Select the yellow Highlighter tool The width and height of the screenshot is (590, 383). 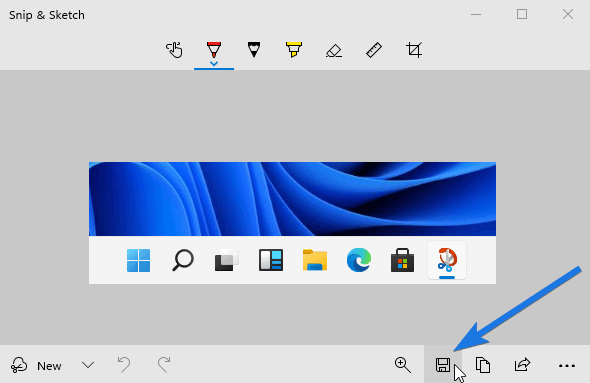[x=294, y=50]
